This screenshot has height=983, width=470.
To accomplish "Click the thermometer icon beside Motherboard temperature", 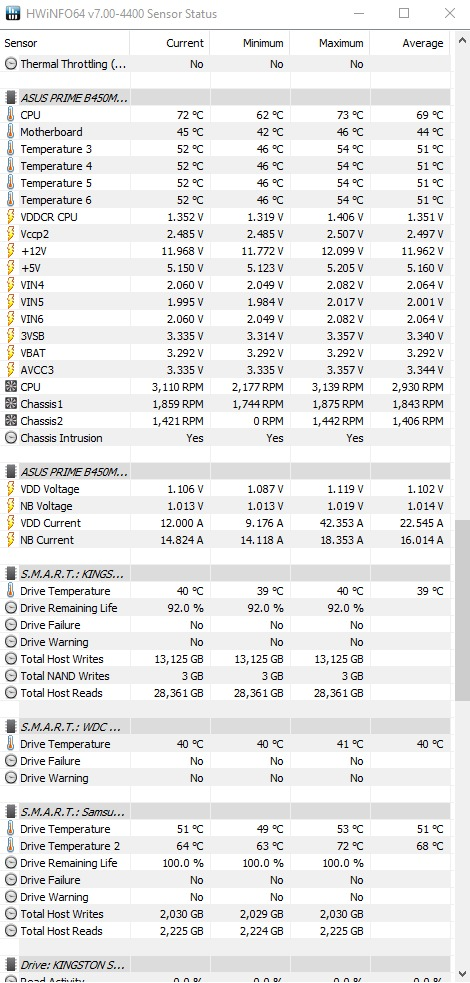I will (11, 132).
